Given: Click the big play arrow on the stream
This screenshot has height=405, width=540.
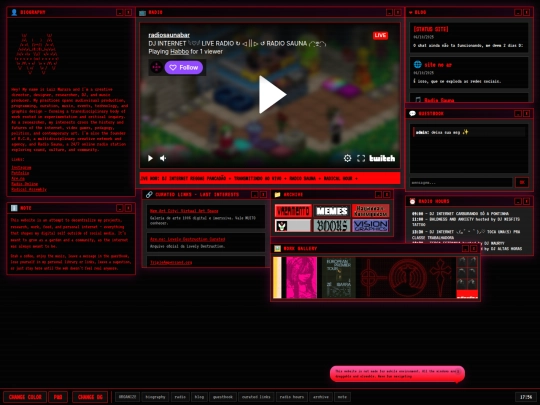Looking at the screenshot, I should coord(272,94).
